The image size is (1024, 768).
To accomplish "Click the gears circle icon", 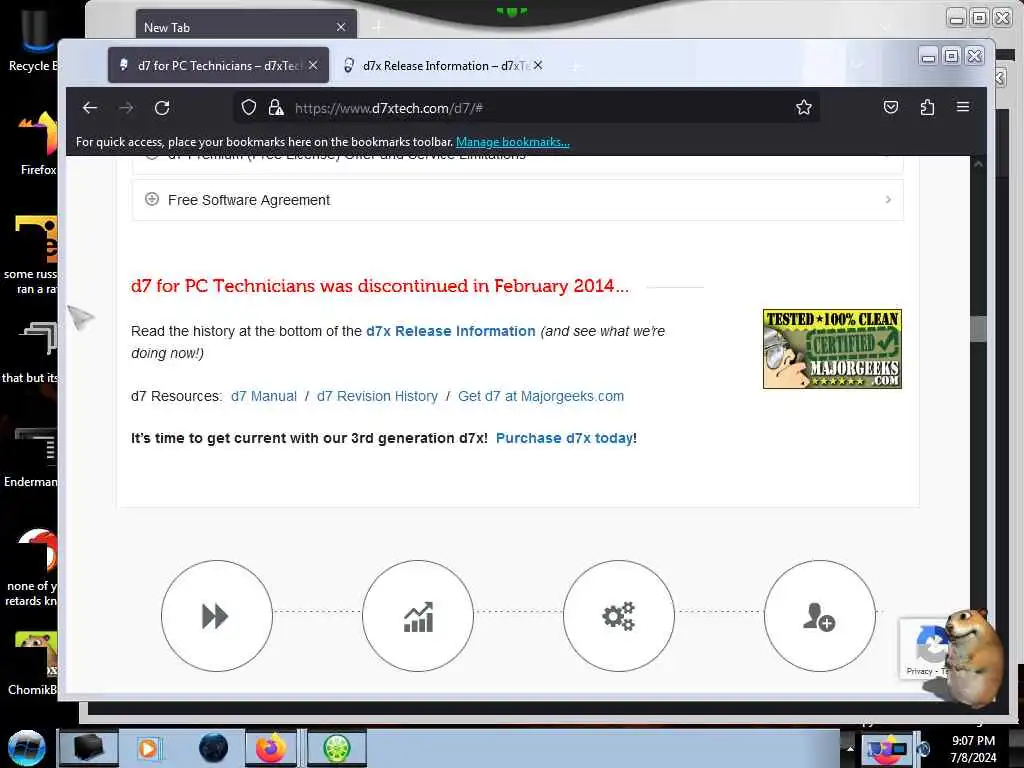I will pos(618,615).
